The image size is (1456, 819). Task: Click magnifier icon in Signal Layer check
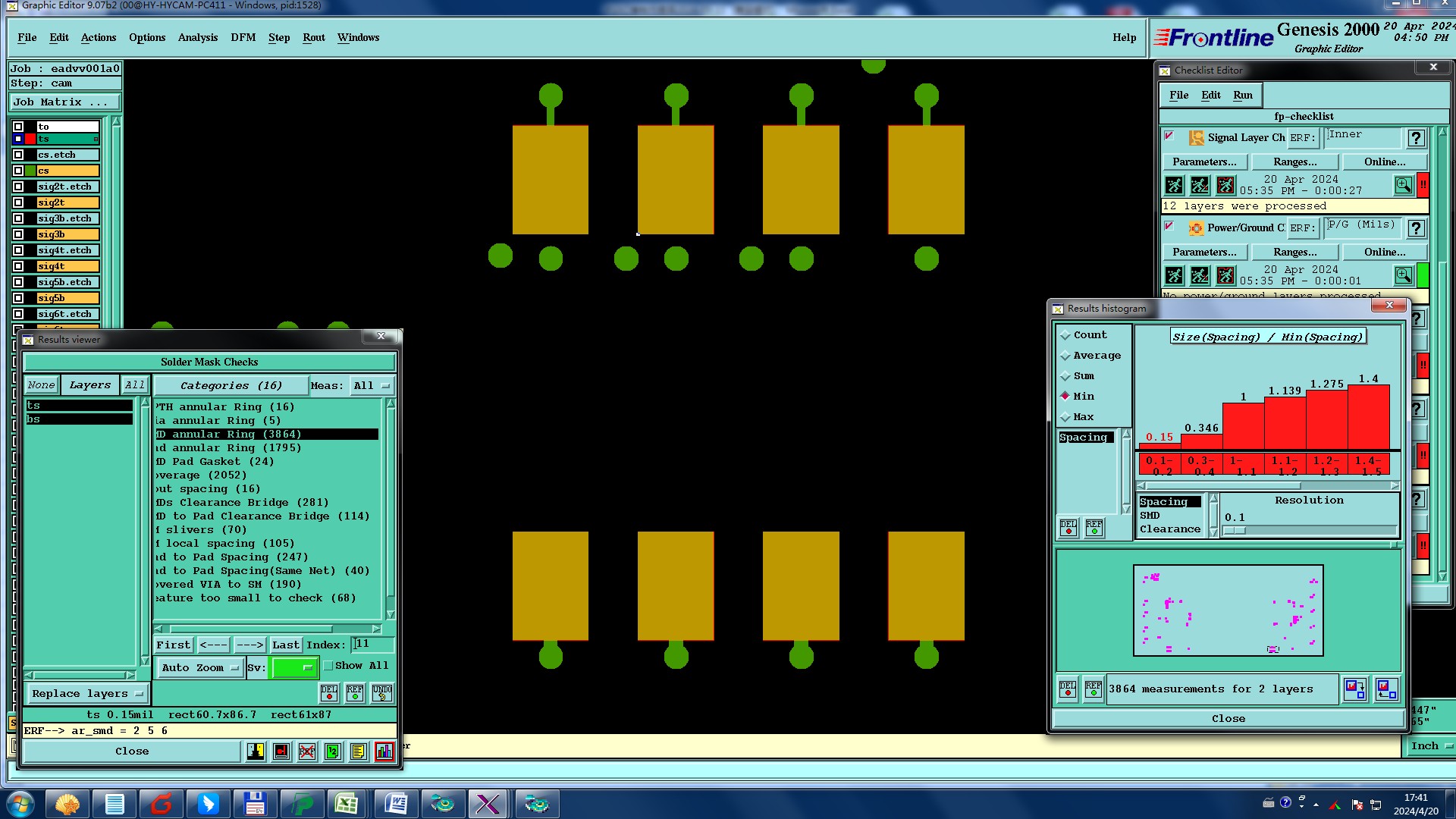(x=1403, y=184)
